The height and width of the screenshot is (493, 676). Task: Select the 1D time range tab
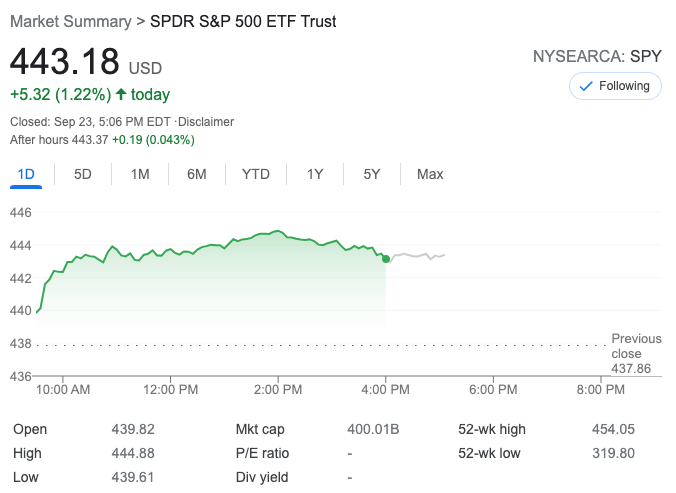point(26,174)
